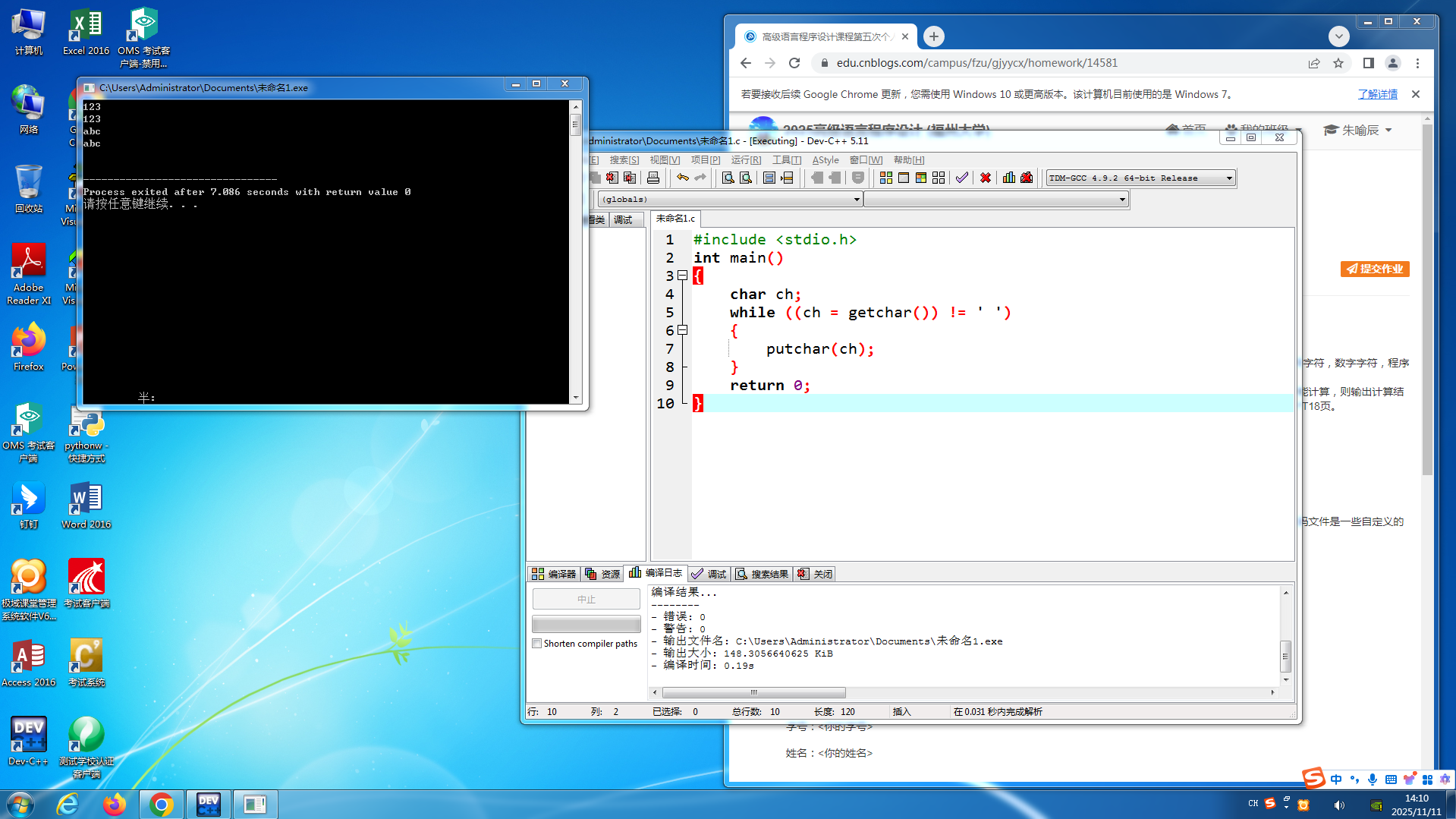The image size is (1456, 819).
Task: Open the Chrome side panel icon
Action: [1369, 63]
